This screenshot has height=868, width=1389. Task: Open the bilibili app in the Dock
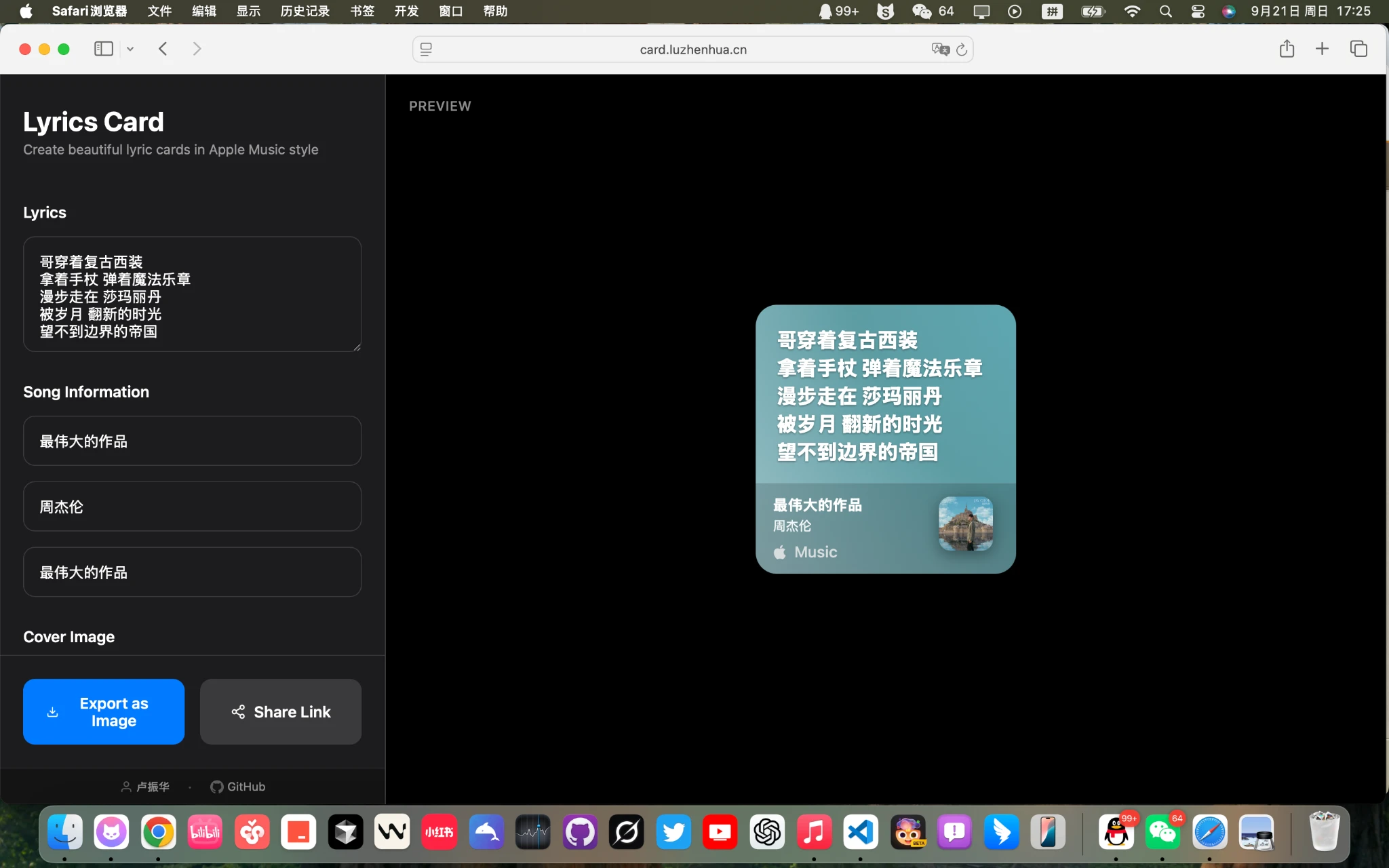pos(205,832)
